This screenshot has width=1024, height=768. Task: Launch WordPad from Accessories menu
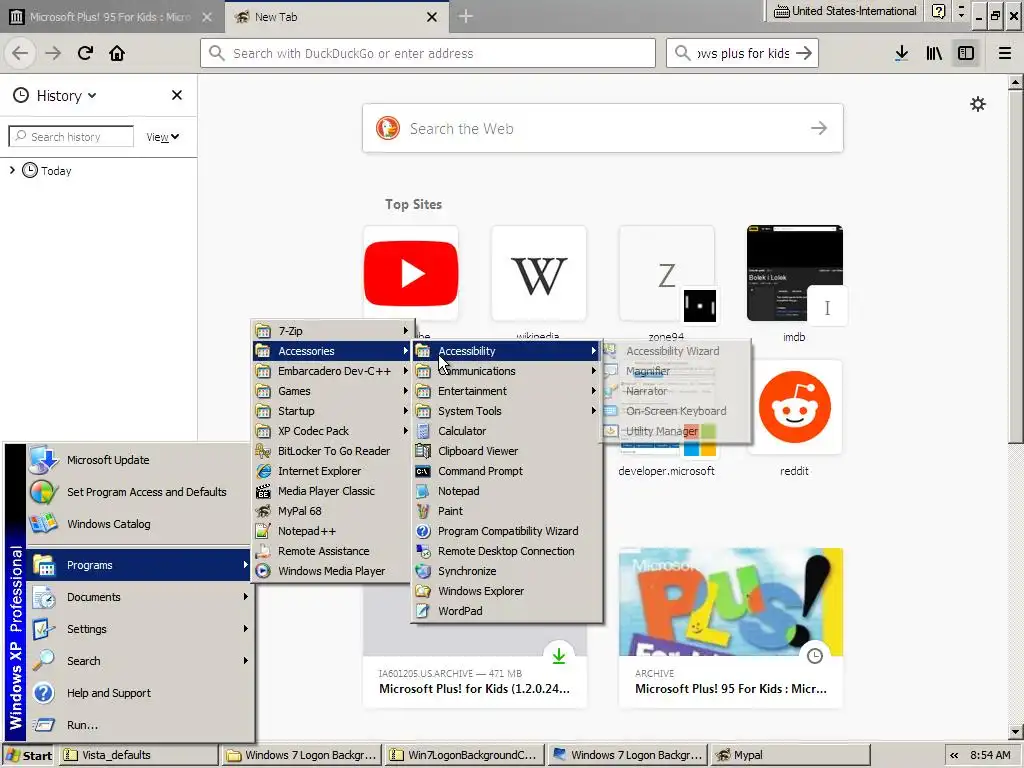506,611
